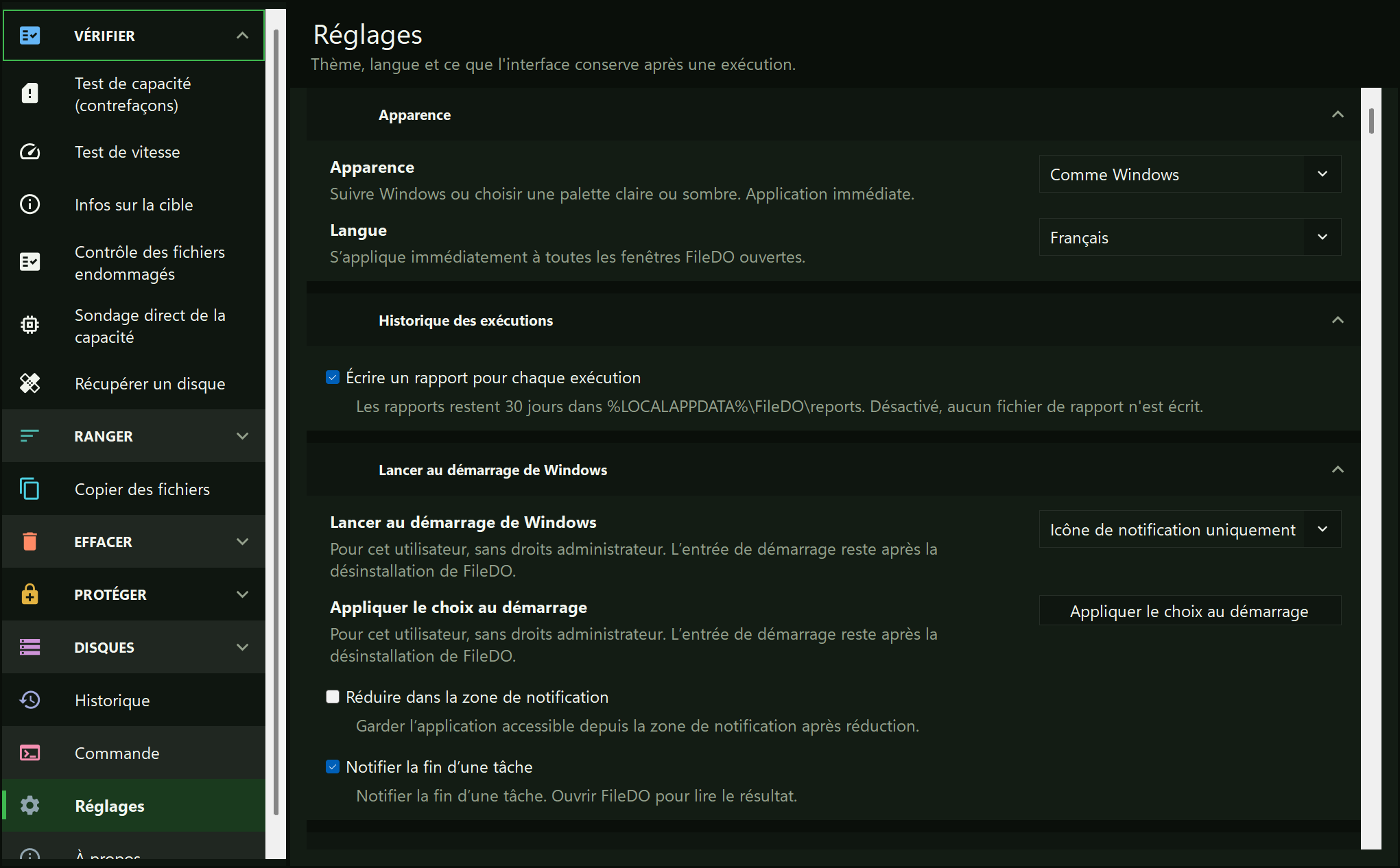This screenshot has height=868, width=1400.
Task: Go to Historique in sidebar
Action: pos(134,700)
